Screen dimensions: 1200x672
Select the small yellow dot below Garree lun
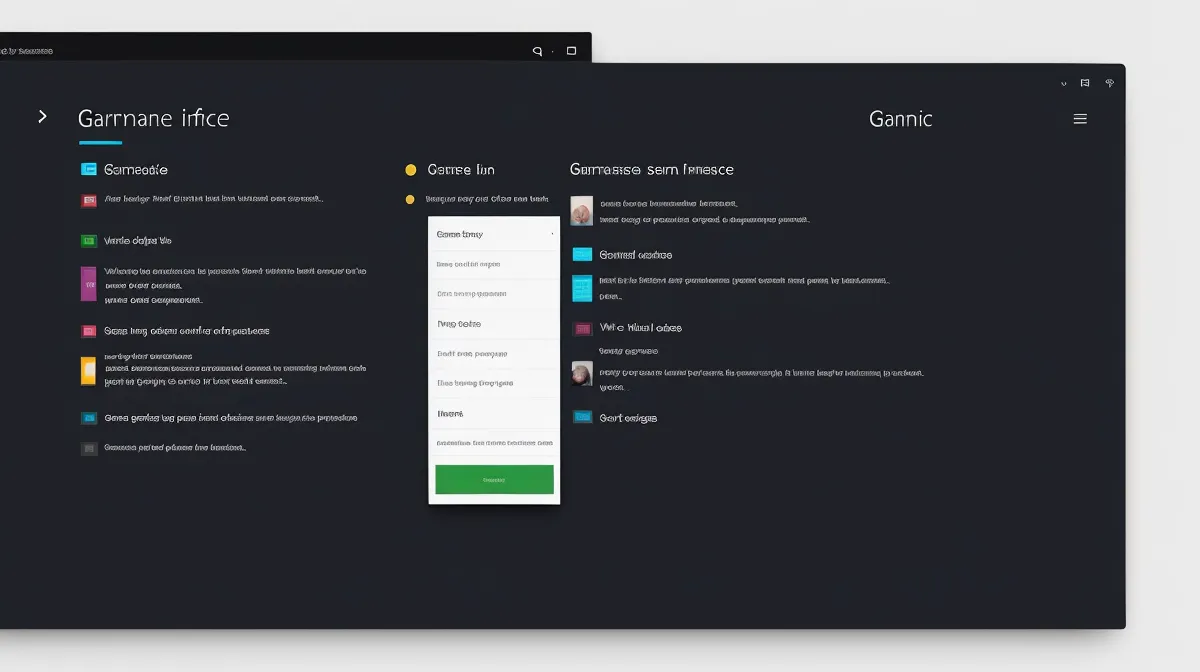tap(410, 200)
